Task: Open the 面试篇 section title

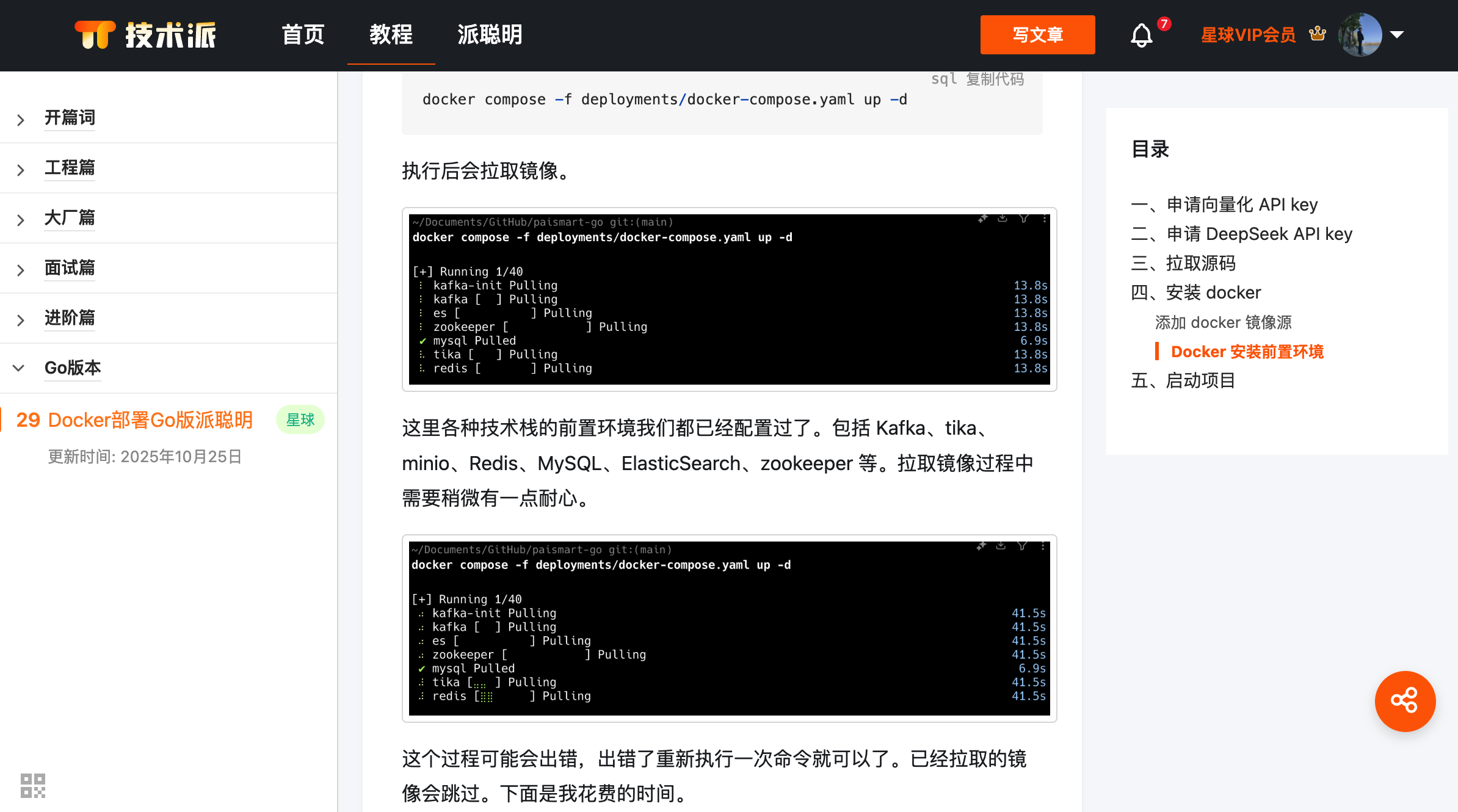Action: click(x=70, y=267)
